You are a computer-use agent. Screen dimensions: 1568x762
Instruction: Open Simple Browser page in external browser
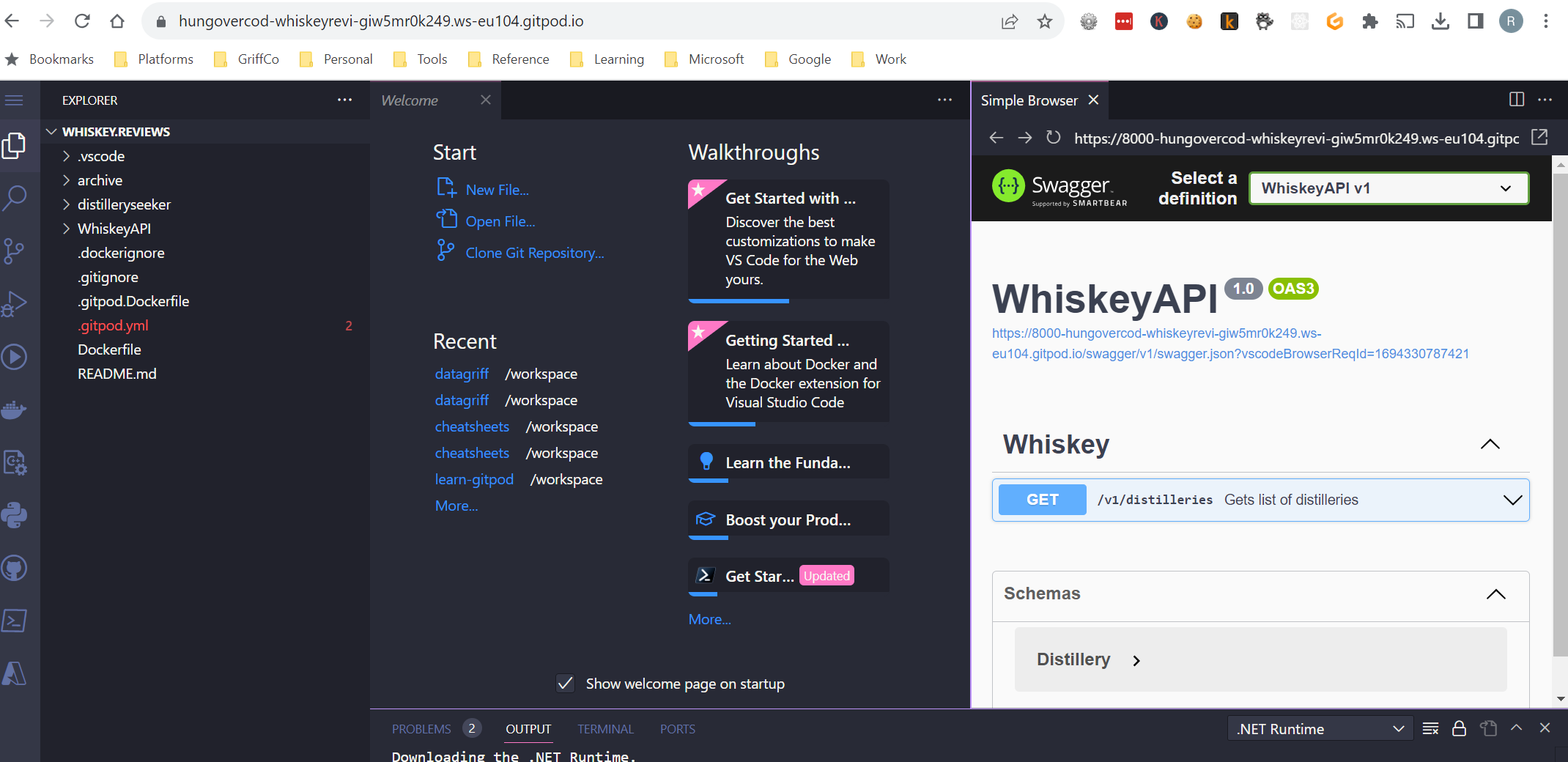pos(1540,138)
